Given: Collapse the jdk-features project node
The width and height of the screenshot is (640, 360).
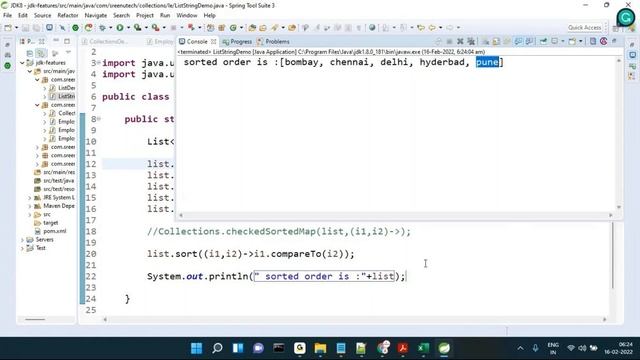Looking at the screenshot, I should click(22, 62).
